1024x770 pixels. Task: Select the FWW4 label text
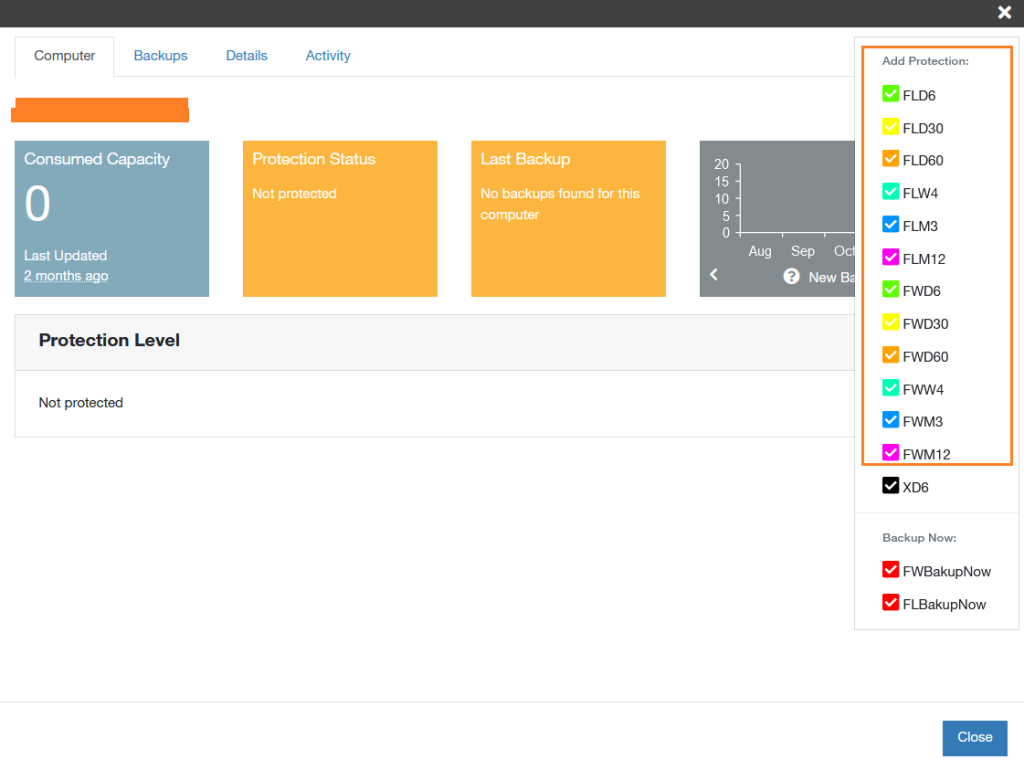point(923,390)
